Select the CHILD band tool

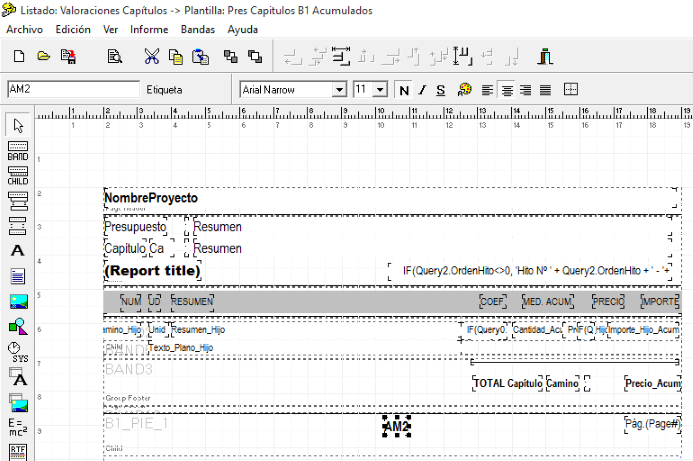coord(17,176)
